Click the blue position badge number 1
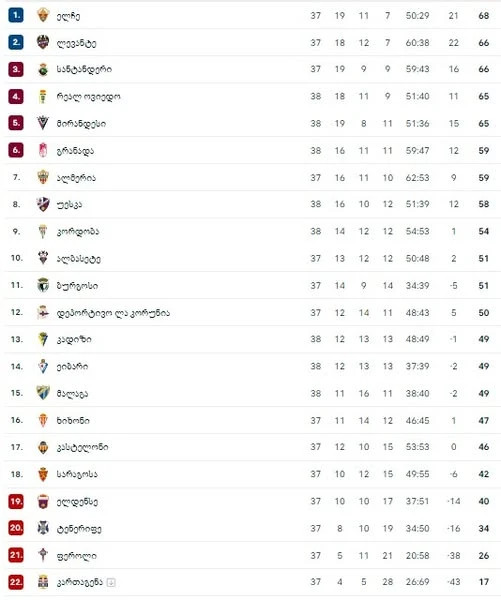The image size is (501, 600). click(16, 15)
